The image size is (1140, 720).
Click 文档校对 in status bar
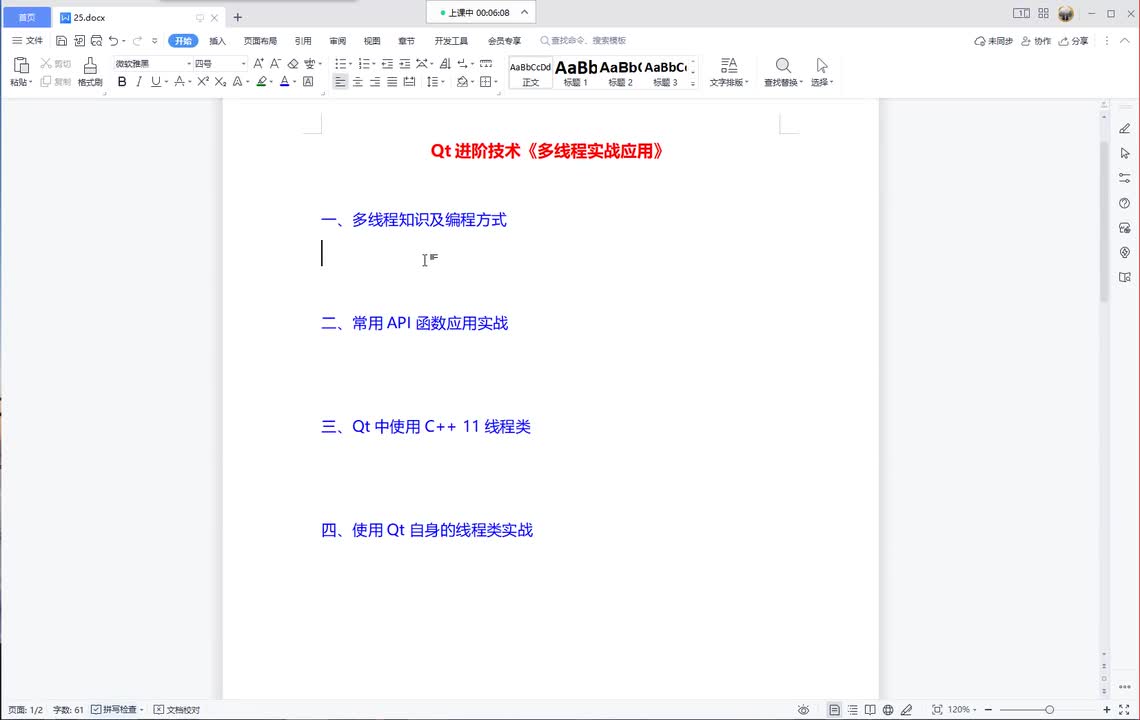click(x=177, y=710)
